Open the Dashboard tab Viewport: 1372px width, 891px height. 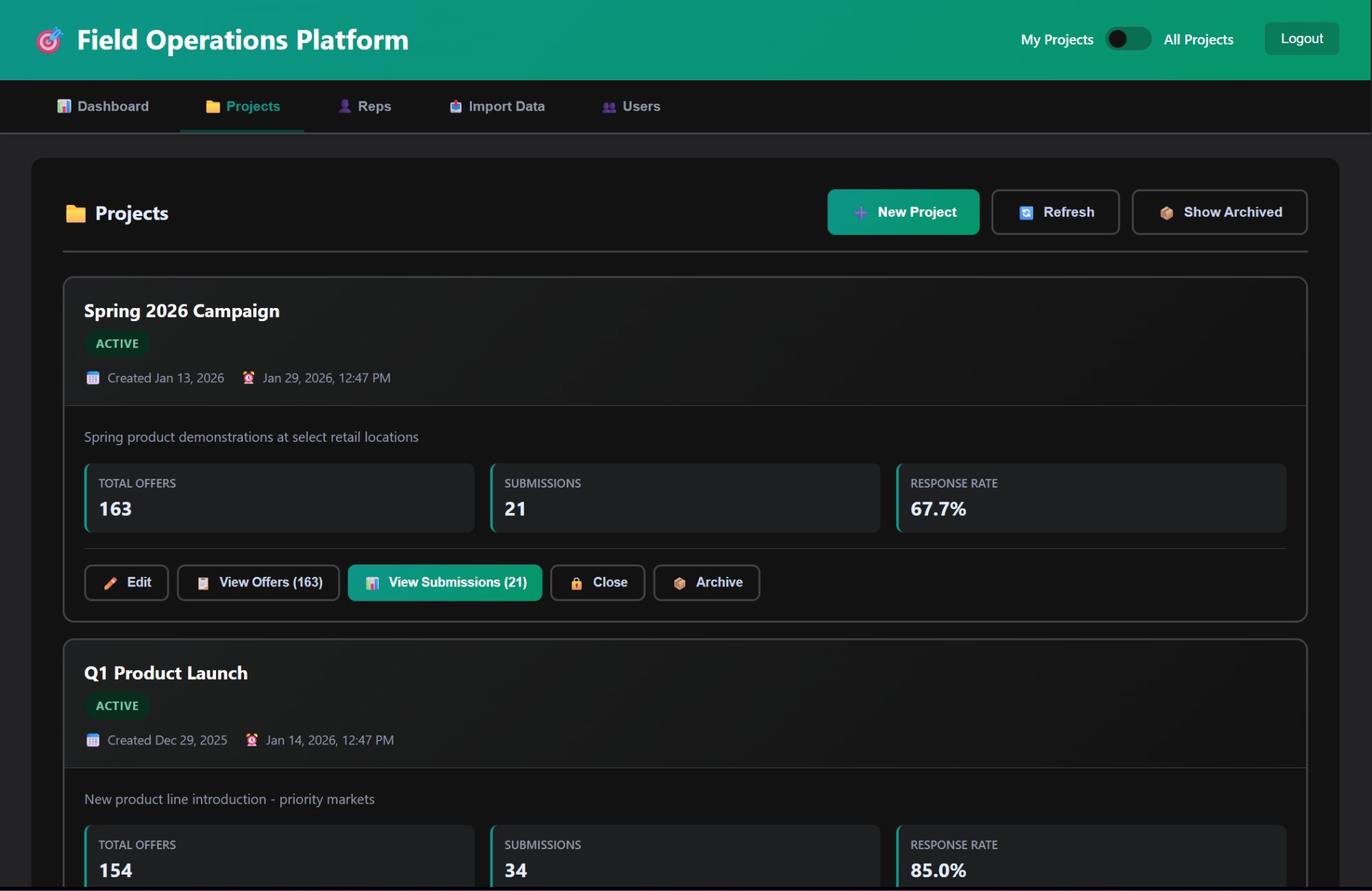(103, 106)
